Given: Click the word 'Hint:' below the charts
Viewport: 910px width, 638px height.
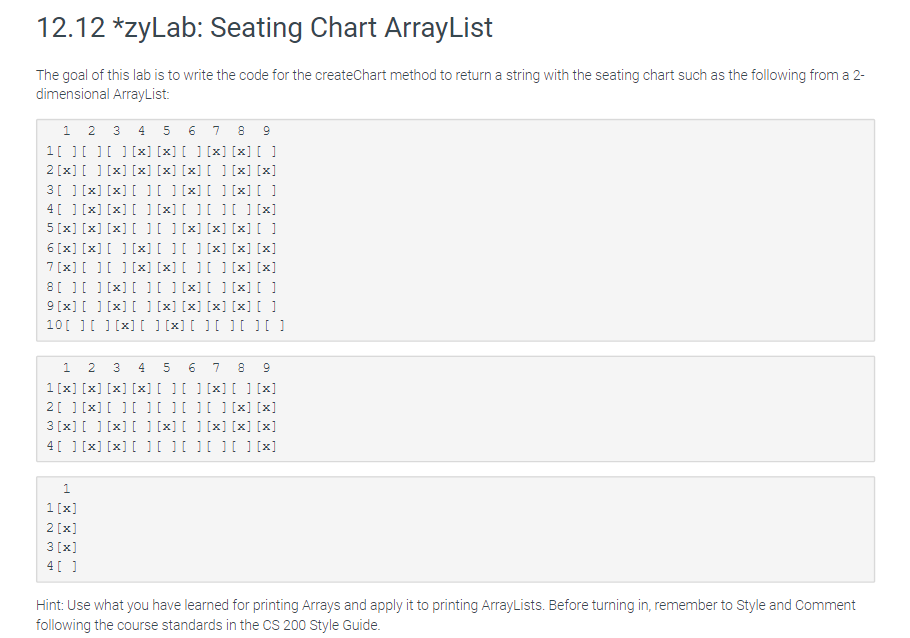Looking at the screenshot, I should pos(52,606).
